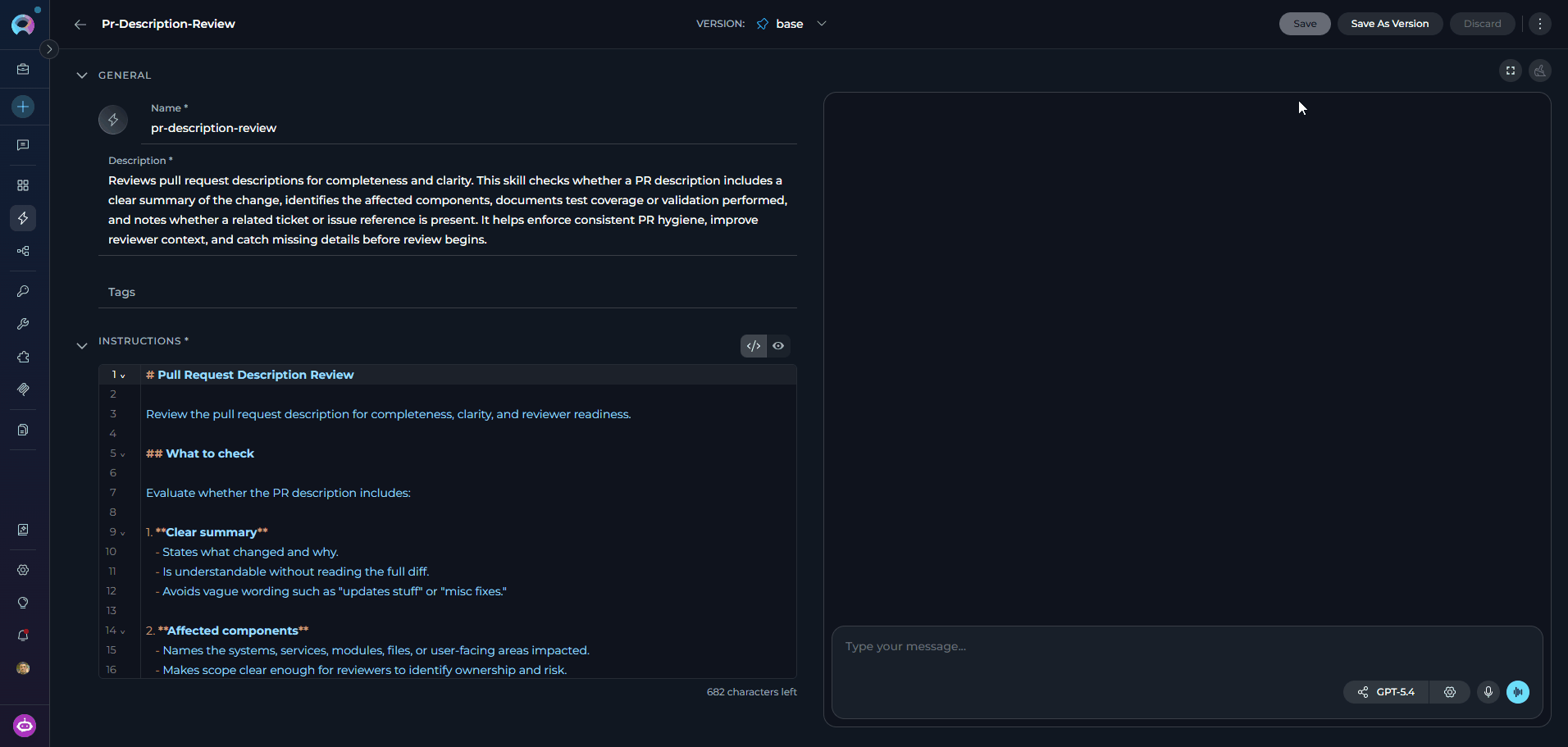Click line Is understandable without reading full diff
This screenshot has width=1568, height=747.
click(292, 572)
